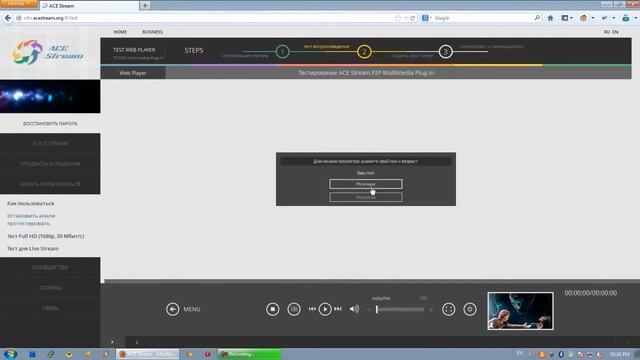Image resolution: width=640 pixels, height=360 pixels.
Task: Select the video preview thumbnail
Action: [520, 311]
